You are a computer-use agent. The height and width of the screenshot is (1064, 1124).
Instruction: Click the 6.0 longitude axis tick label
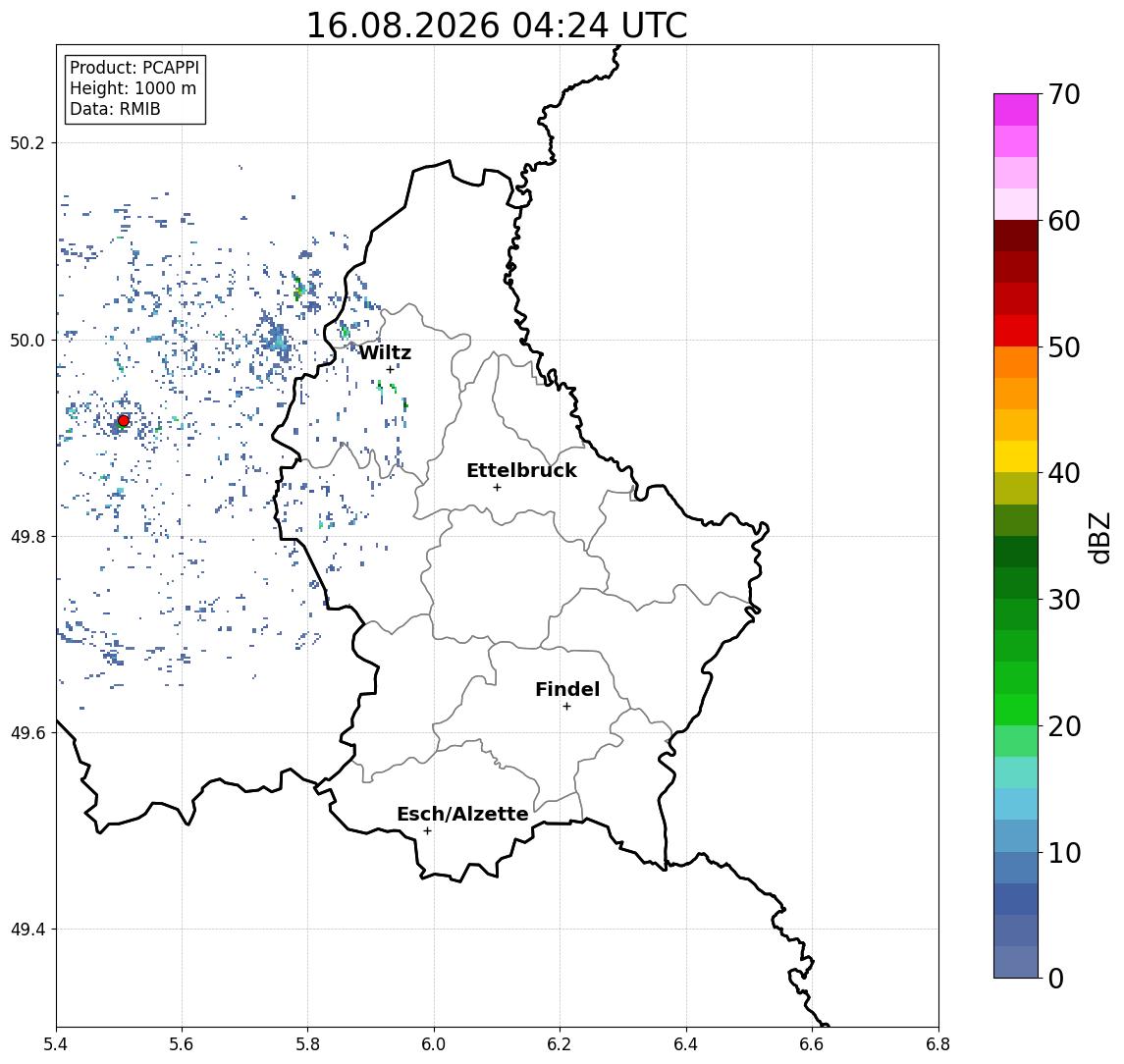click(434, 1044)
